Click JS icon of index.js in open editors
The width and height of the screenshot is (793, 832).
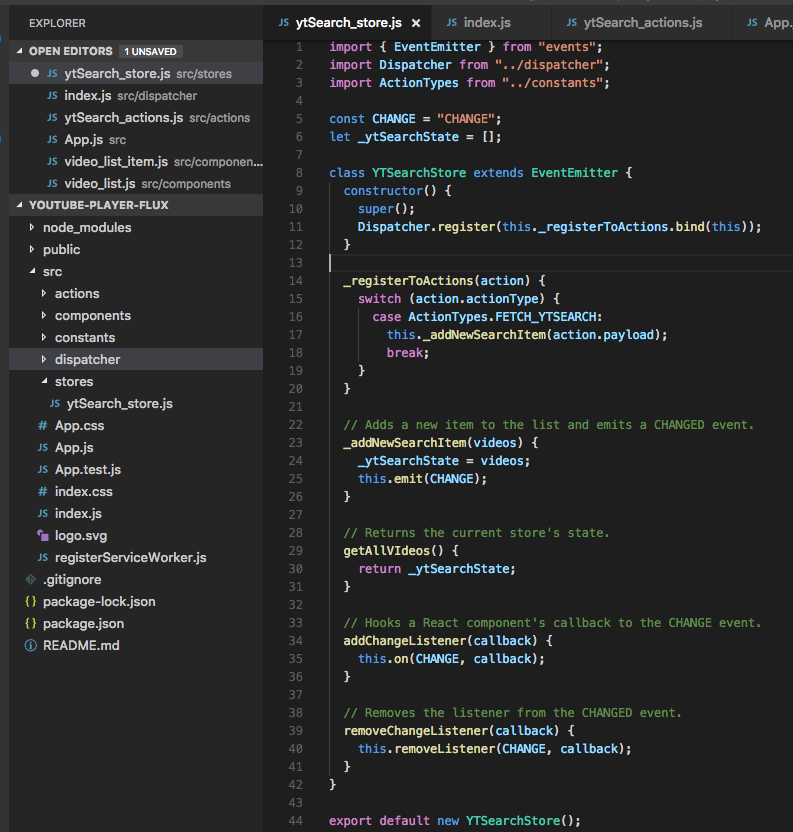52,96
